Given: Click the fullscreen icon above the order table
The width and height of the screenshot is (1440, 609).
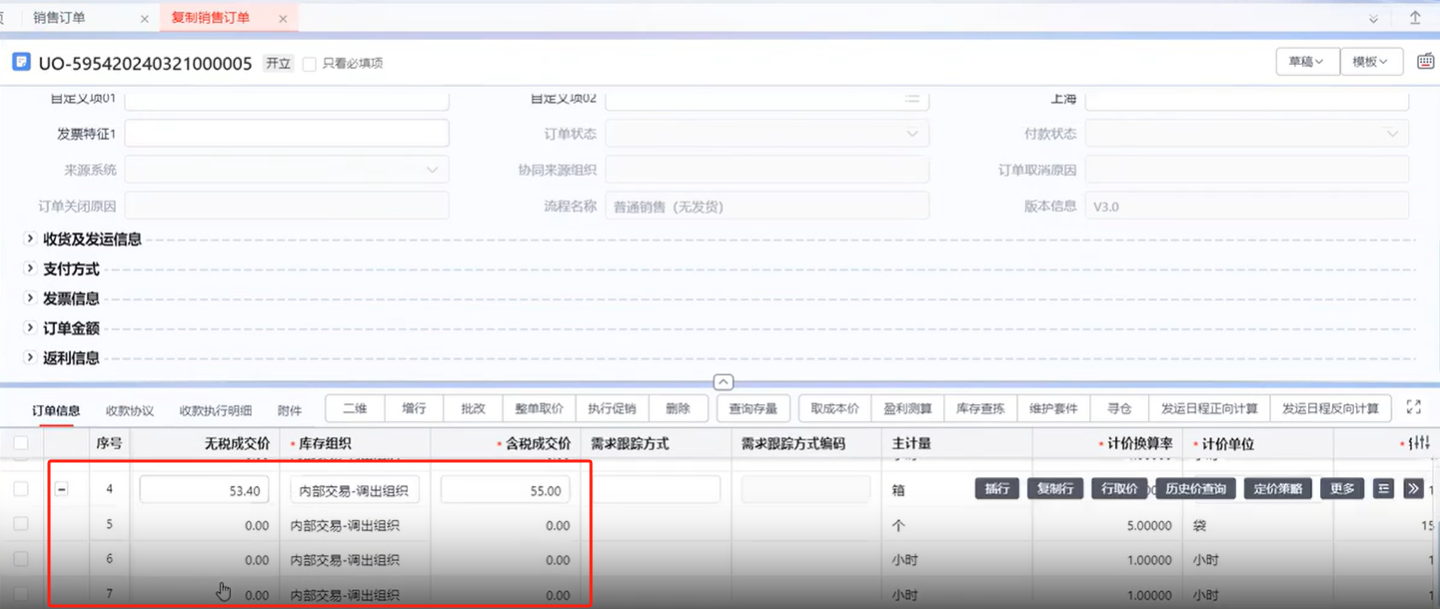Looking at the screenshot, I should tap(1413, 407).
